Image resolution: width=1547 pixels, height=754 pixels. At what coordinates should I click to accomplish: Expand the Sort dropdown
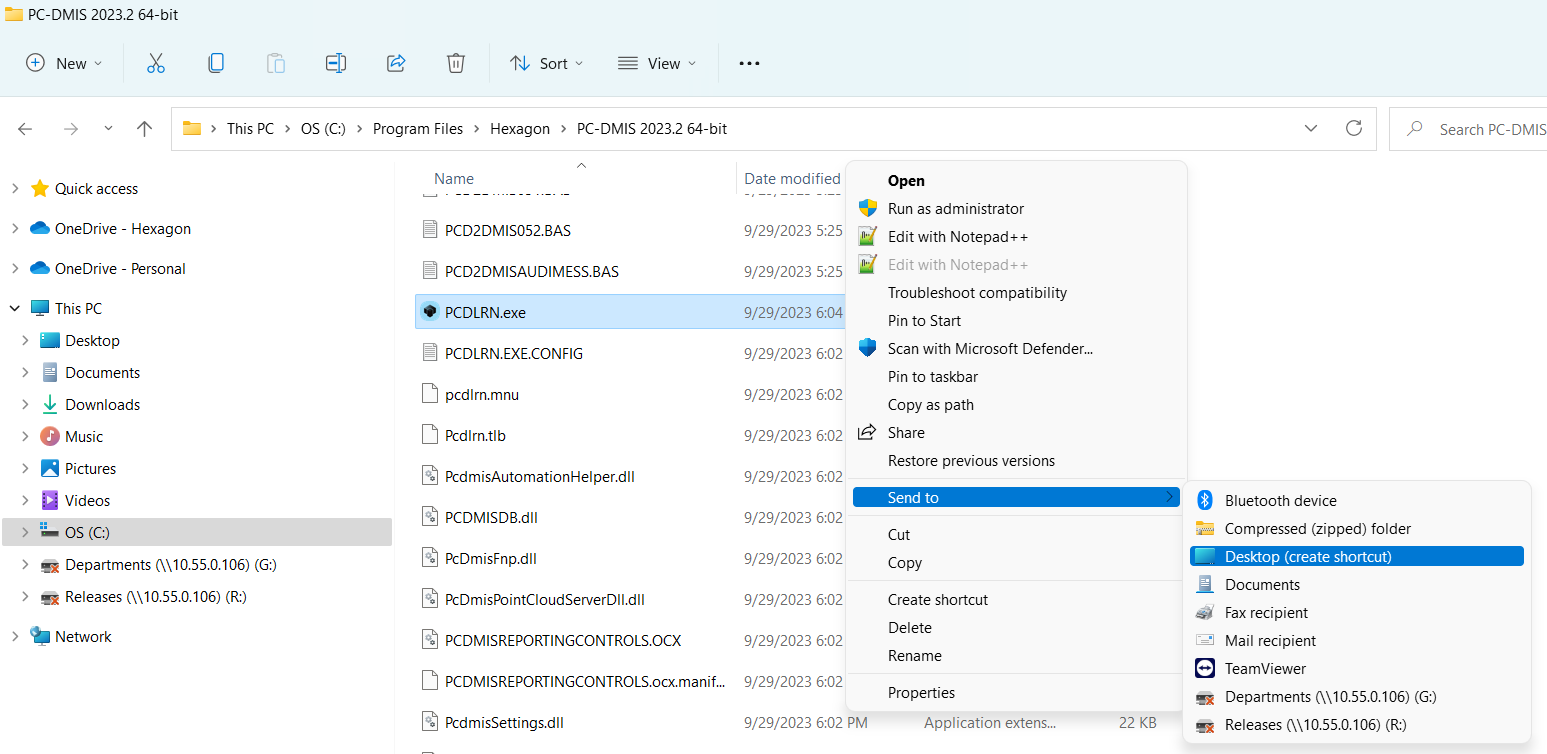[546, 63]
